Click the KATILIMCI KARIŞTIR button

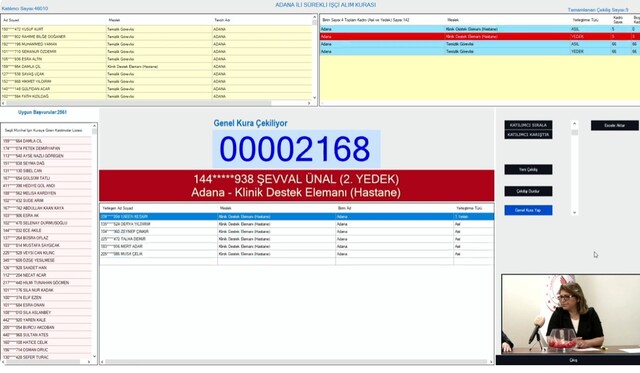(528, 135)
